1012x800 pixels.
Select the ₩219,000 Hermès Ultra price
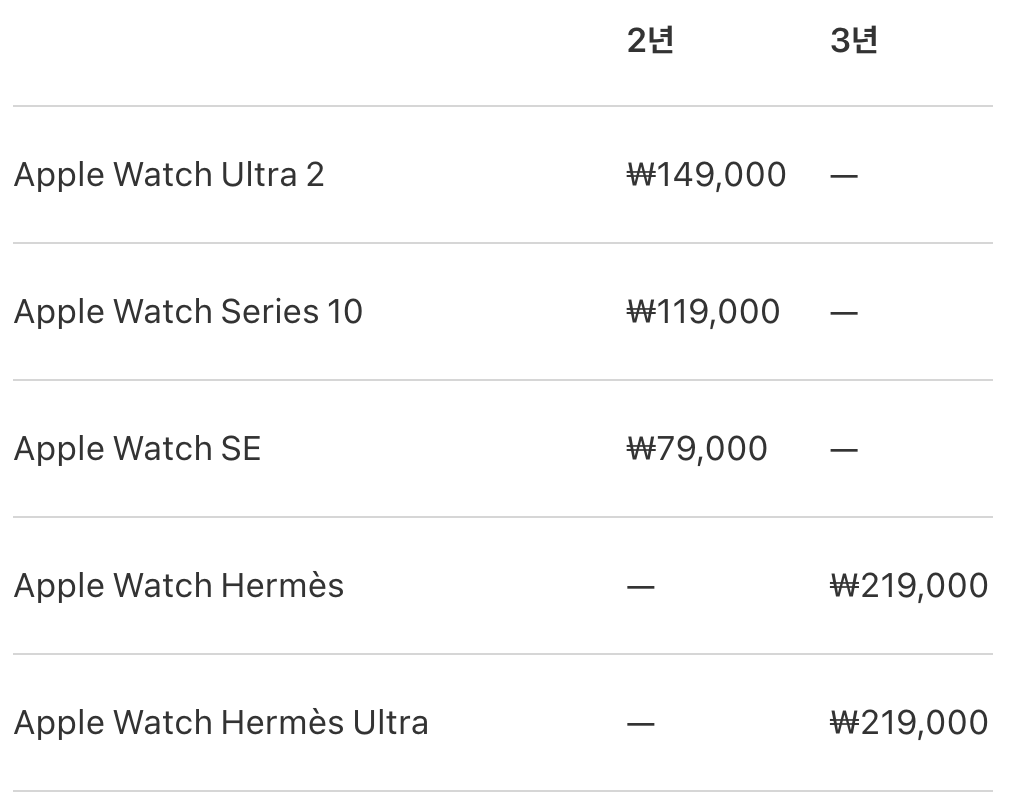point(909,723)
